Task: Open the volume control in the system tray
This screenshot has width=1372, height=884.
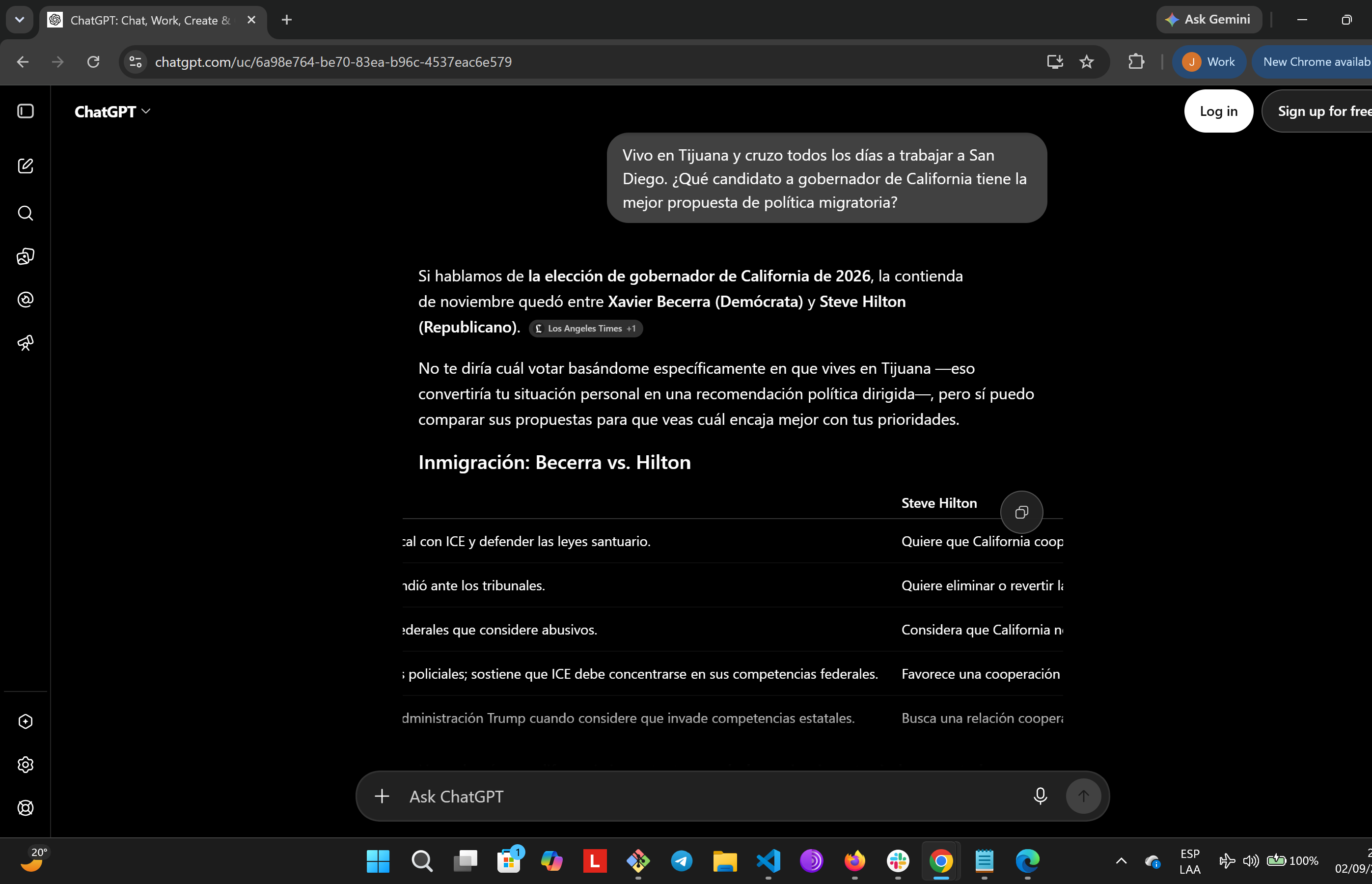Action: point(1250,860)
